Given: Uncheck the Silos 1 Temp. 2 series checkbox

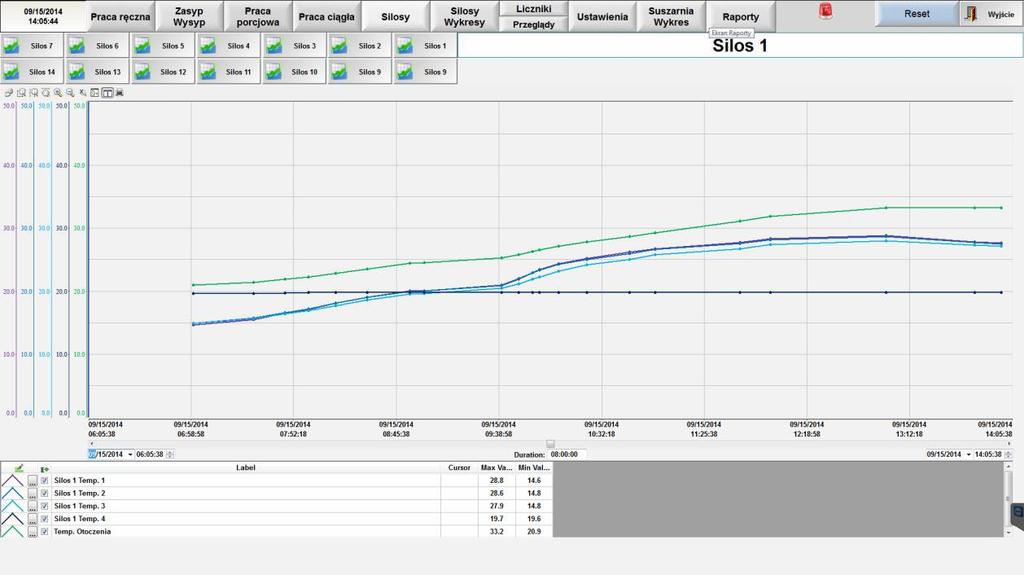Looking at the screenshot, I should [x=44, y=493].
